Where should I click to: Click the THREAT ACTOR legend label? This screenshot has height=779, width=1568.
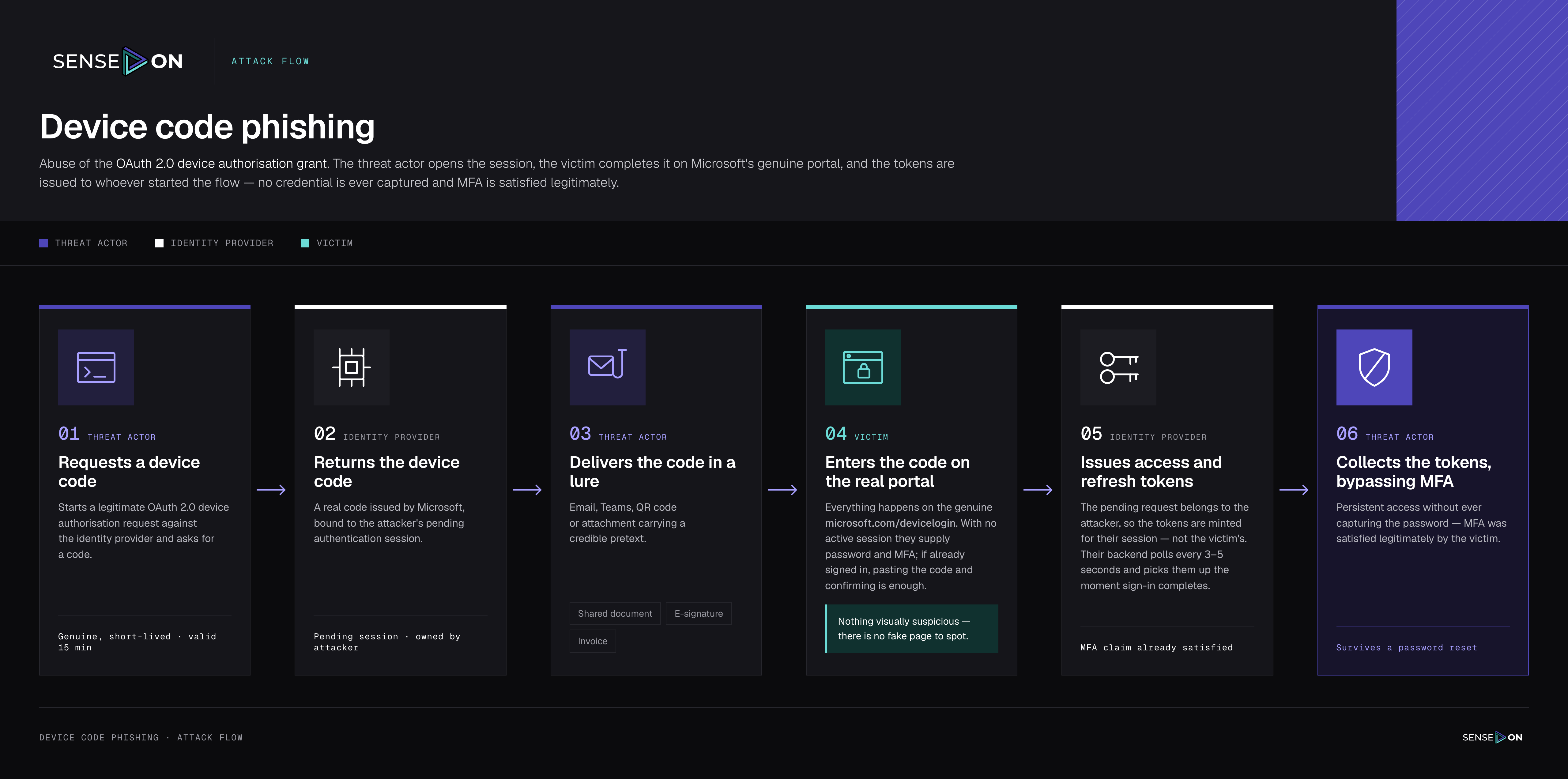pos(91,243)
